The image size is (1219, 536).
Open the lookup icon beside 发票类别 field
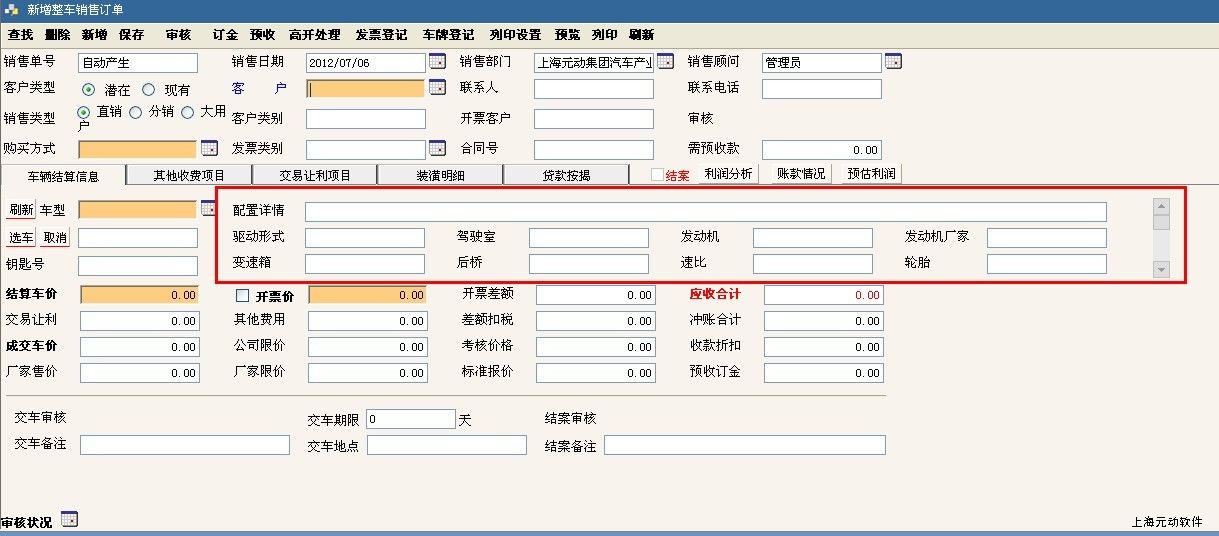tap(437, 149)
